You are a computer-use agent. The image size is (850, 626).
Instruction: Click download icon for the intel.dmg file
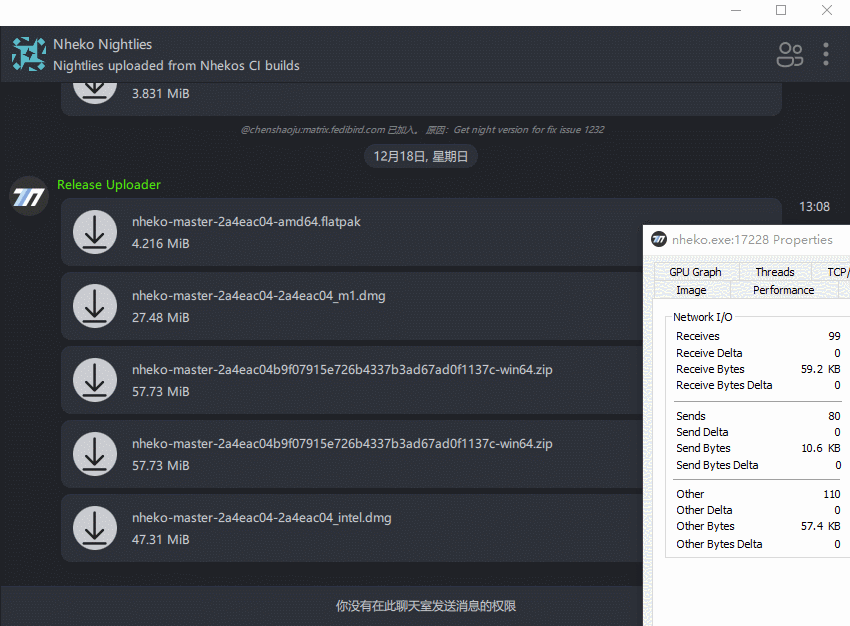tap(95, 528)
